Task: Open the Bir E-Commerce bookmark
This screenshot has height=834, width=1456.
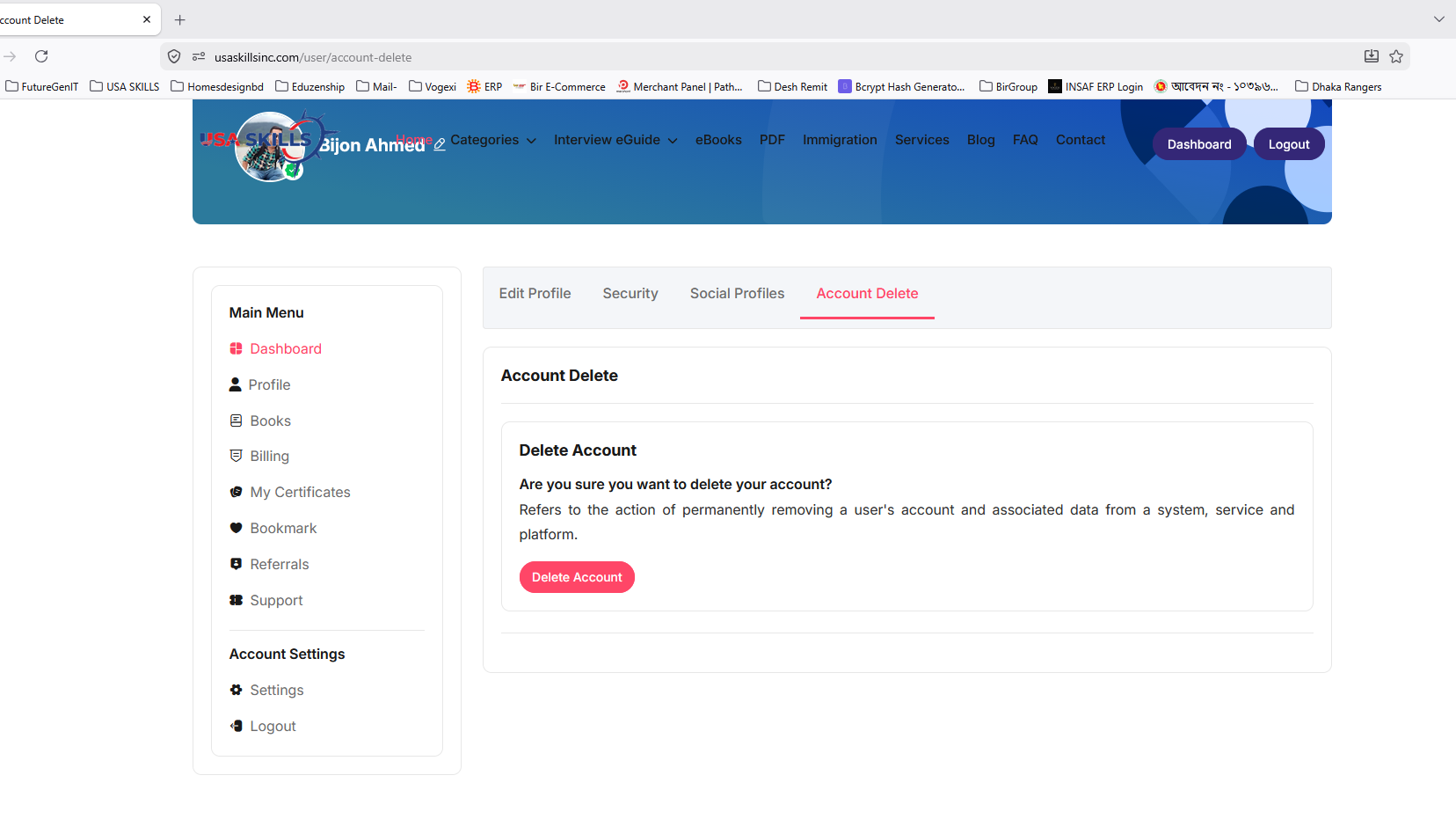Action: tap(559, 86)
